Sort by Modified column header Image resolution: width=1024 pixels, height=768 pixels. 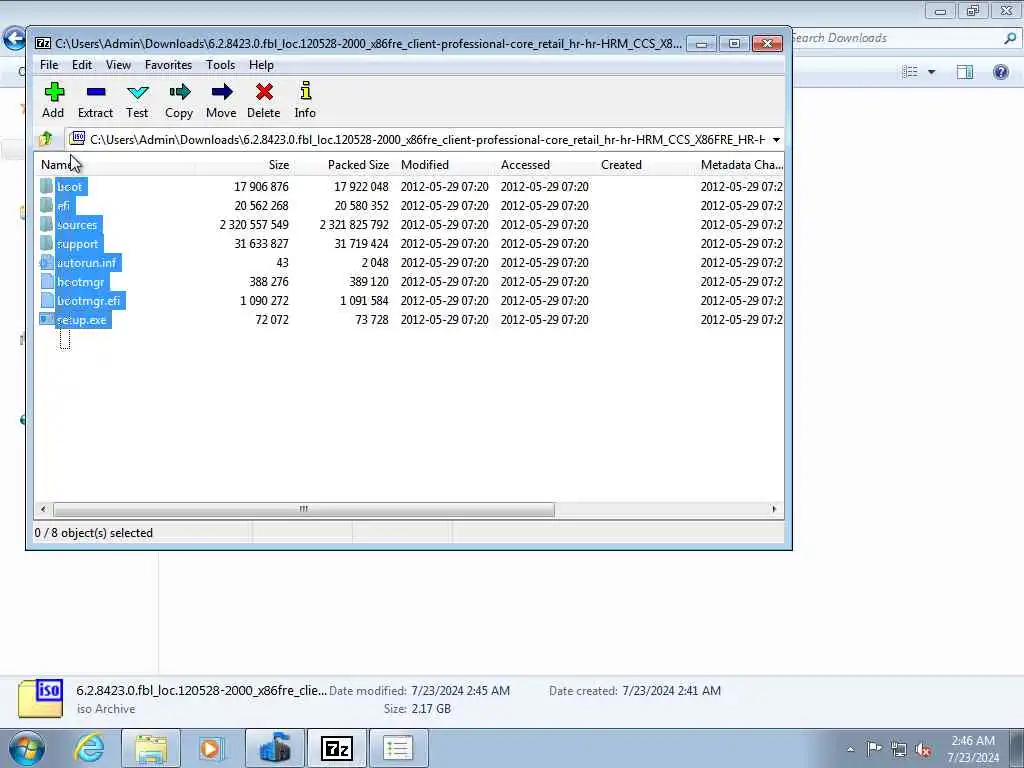[445, 165]
